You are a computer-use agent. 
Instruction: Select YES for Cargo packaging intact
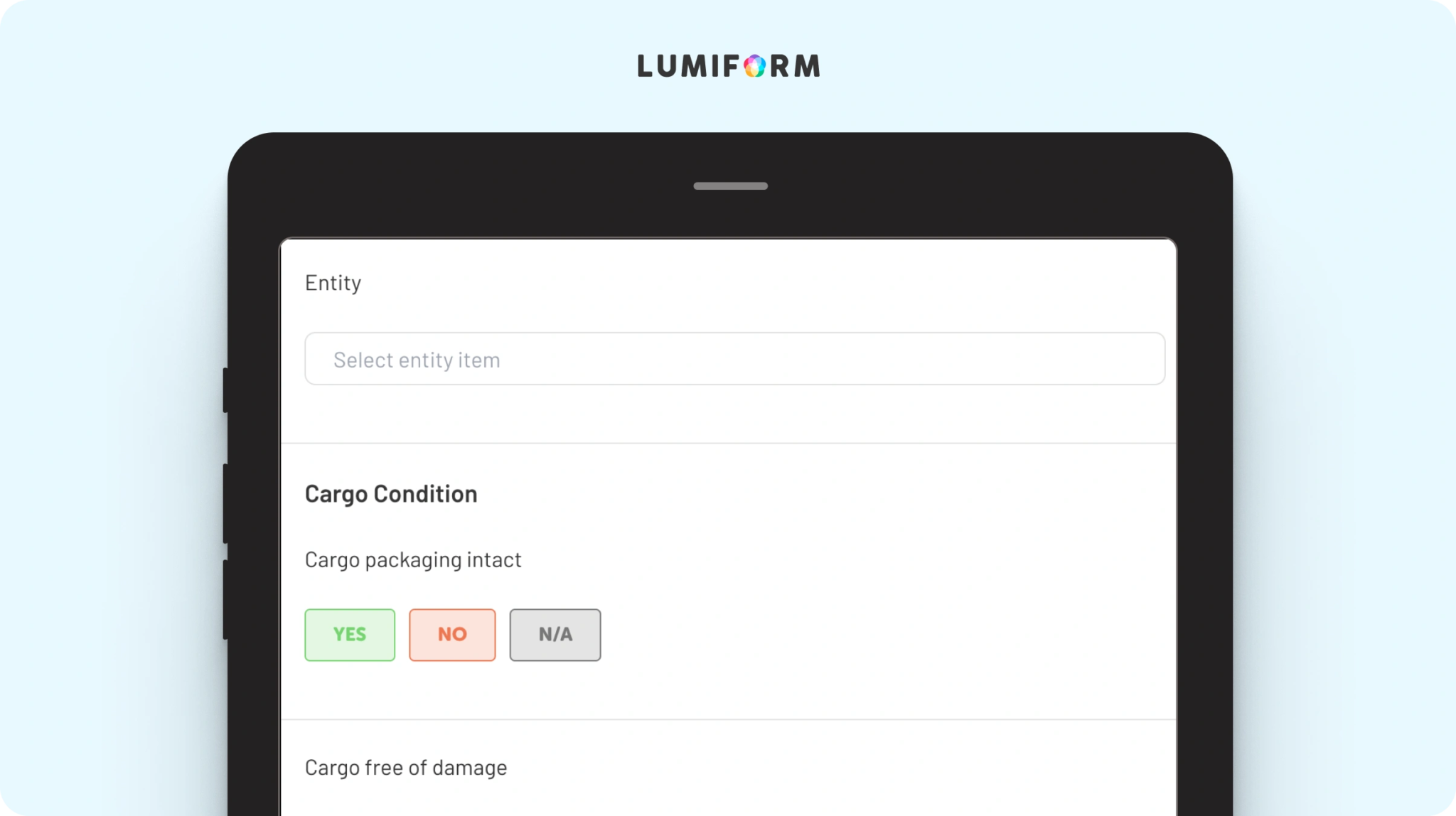click(350, 635)
